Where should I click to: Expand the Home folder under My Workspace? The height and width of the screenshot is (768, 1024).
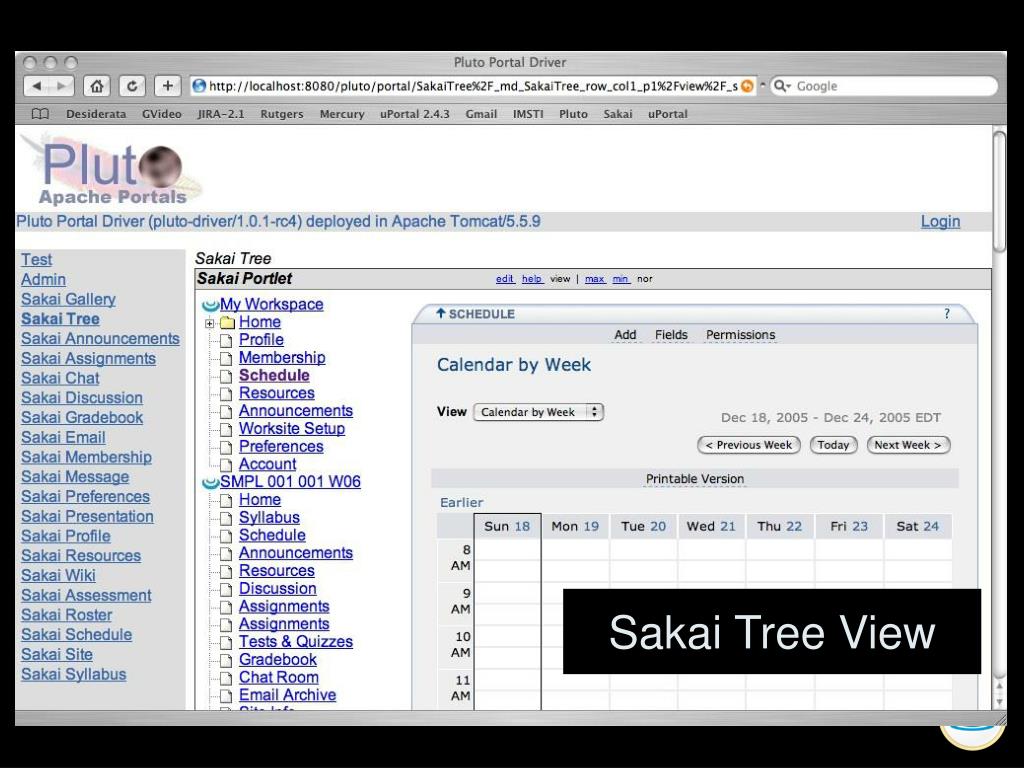tap(210, 323)
